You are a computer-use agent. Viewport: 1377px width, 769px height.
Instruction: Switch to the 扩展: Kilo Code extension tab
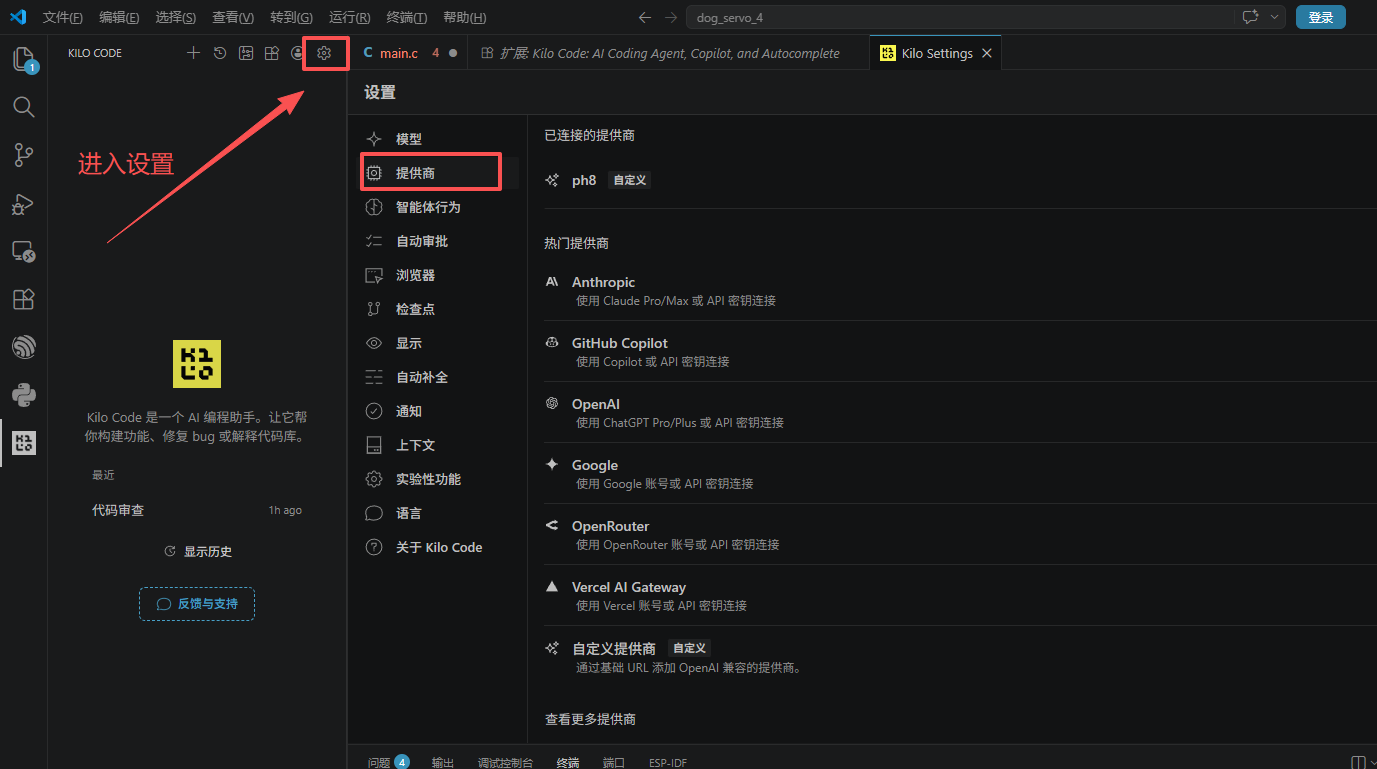[669, 53]
